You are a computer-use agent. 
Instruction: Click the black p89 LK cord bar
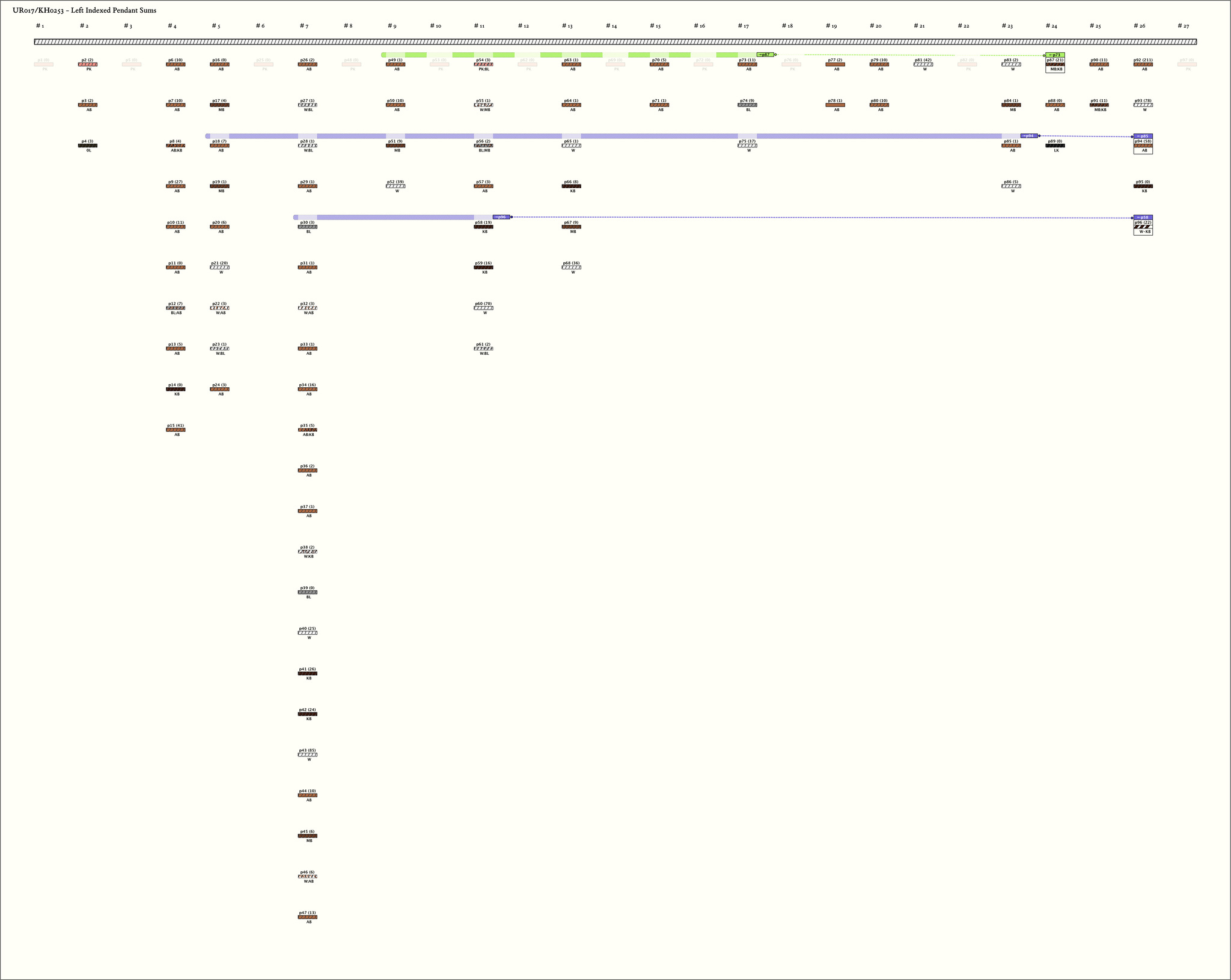(1055, 145)
